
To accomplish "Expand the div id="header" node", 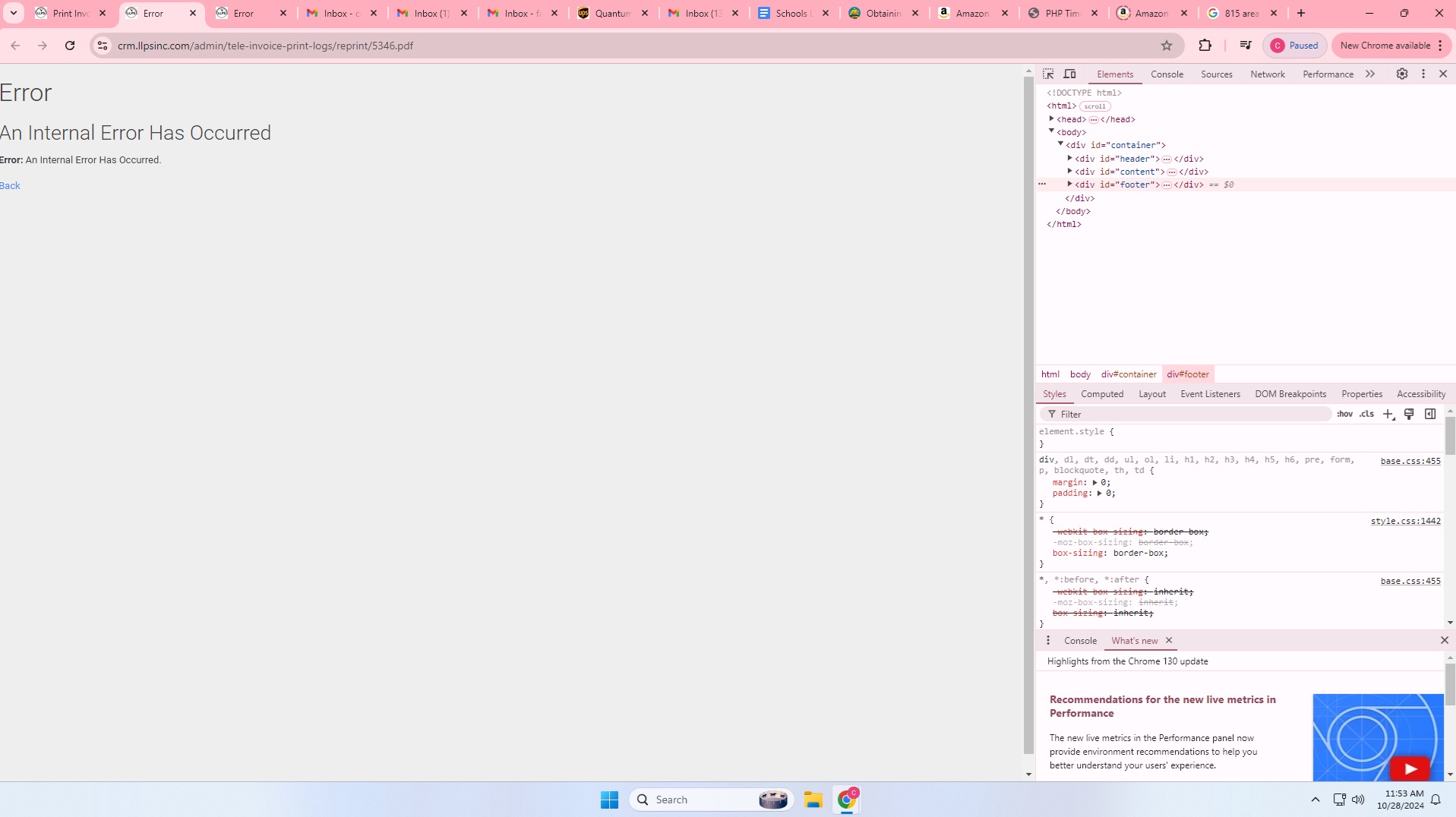I will click(1069, 159).
